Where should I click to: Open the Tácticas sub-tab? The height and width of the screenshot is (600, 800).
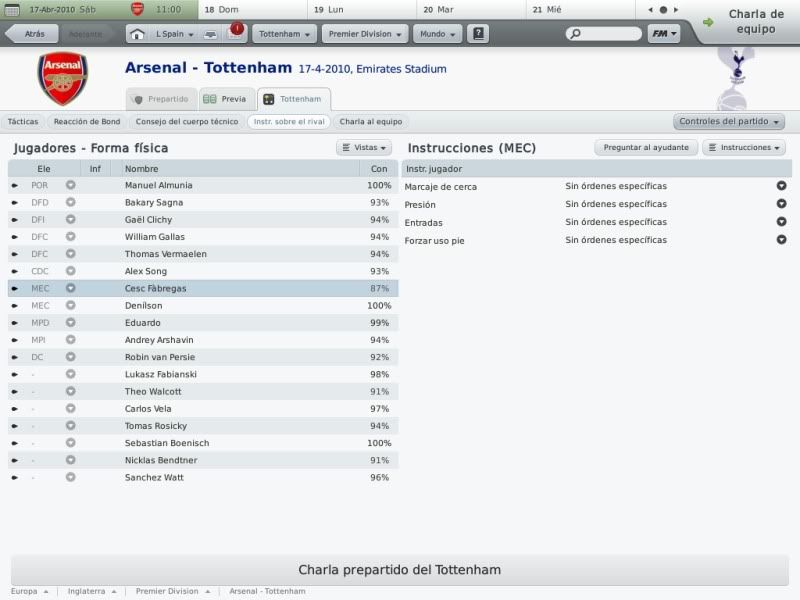coord(23,121)
